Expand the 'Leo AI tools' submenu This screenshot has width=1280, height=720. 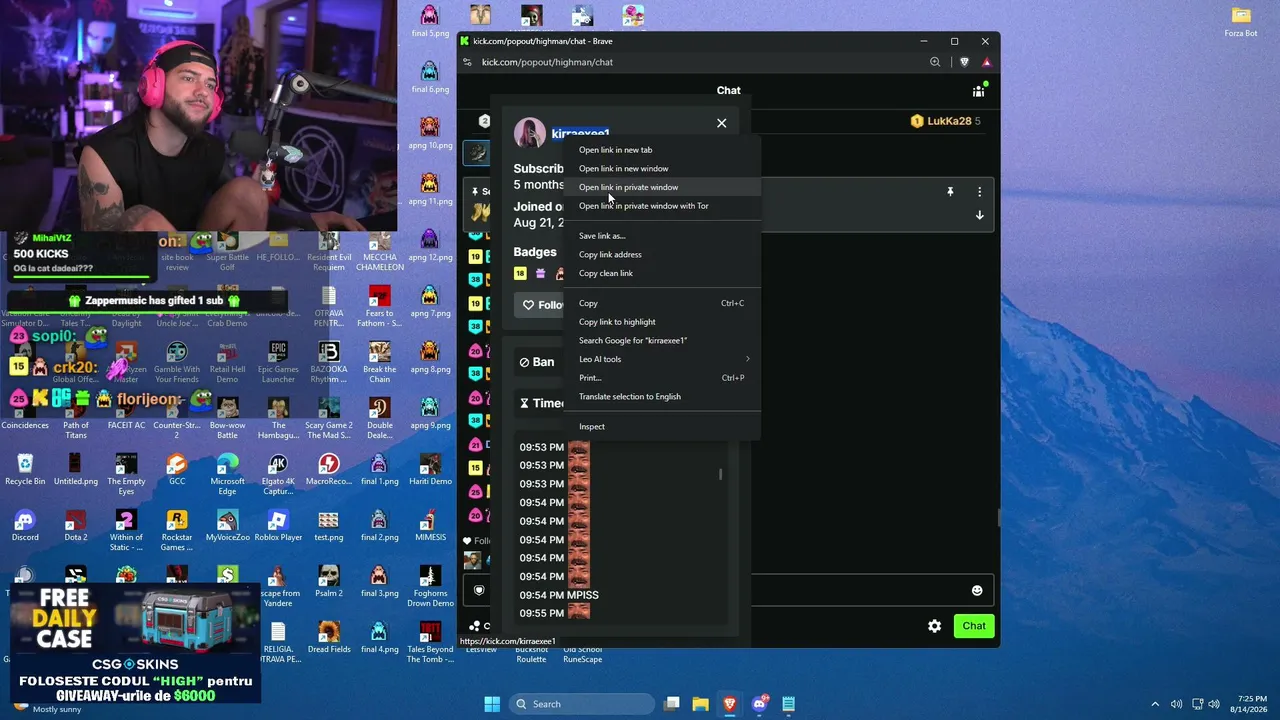pyautogui.click(x=662, y=359)
